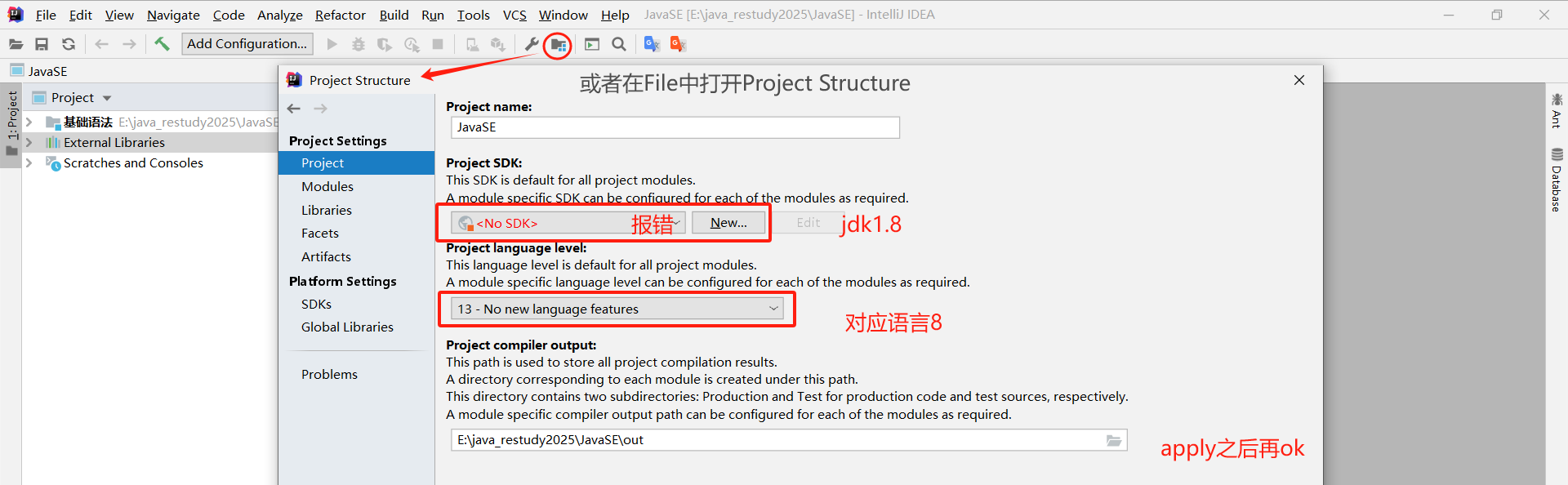Browse compiler output folder icon
Screen dimensions: 1568x485
click(1114, 440)
